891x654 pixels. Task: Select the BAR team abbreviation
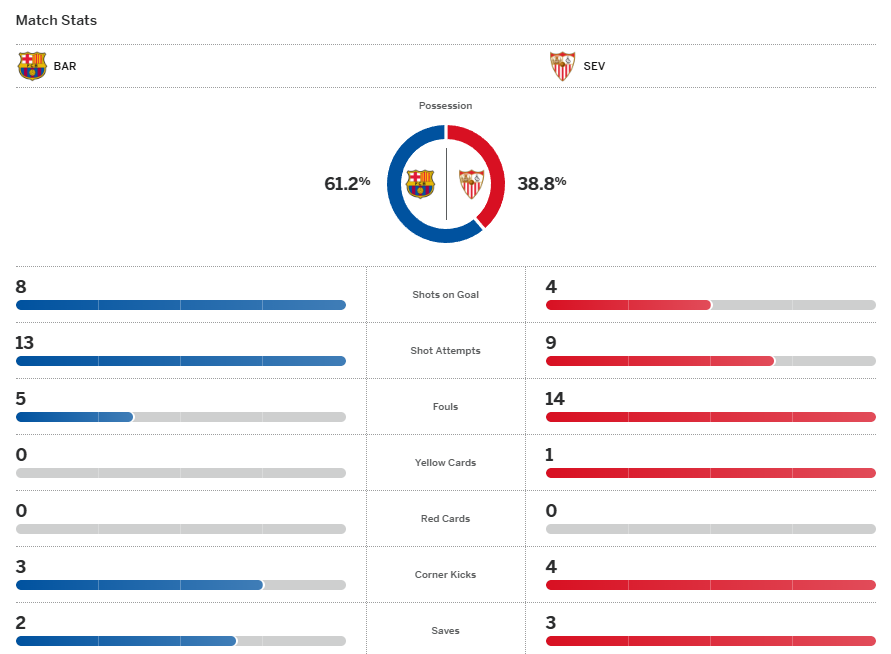point(65,67)
